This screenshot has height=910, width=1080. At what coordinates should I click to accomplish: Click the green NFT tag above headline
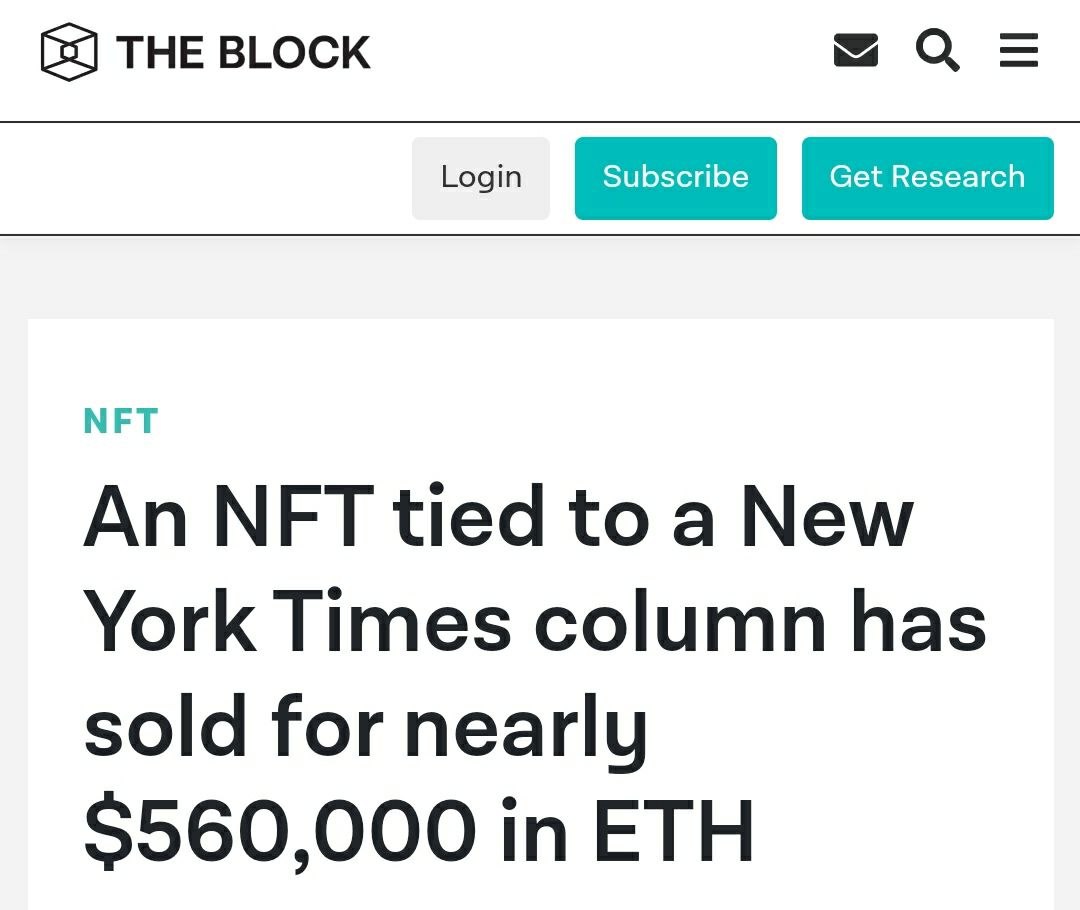(x=121, y=421)
